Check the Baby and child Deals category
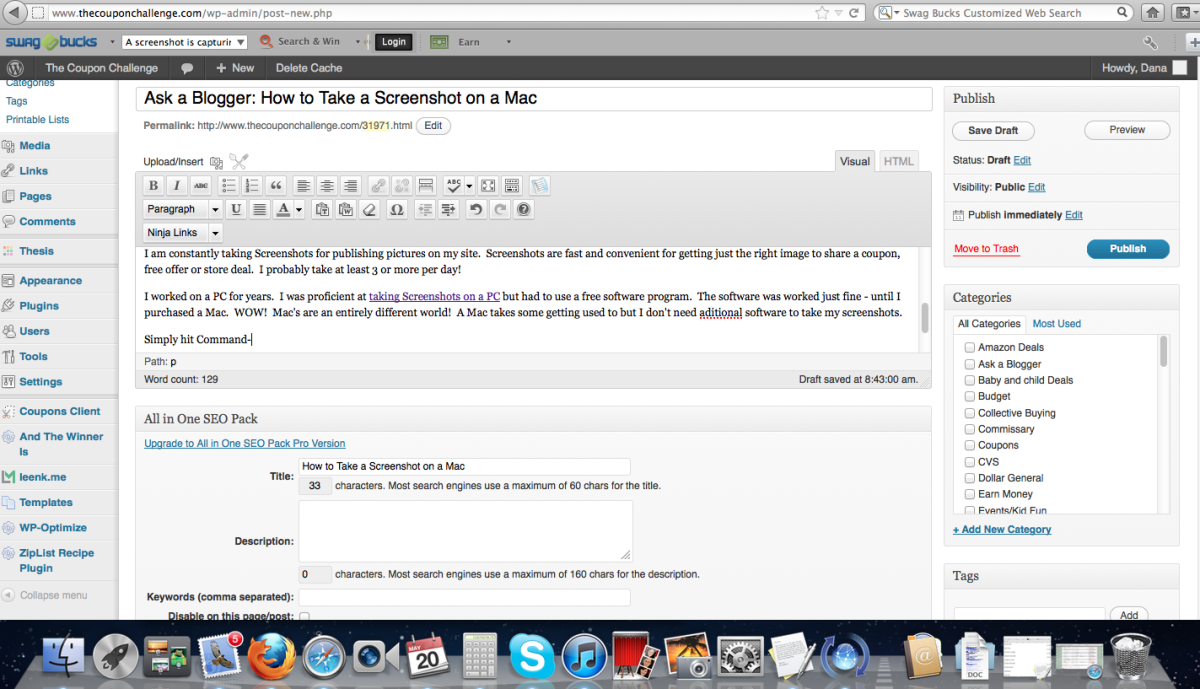The height and width of the screenshot is (689, 1200). tap(970, 380)
